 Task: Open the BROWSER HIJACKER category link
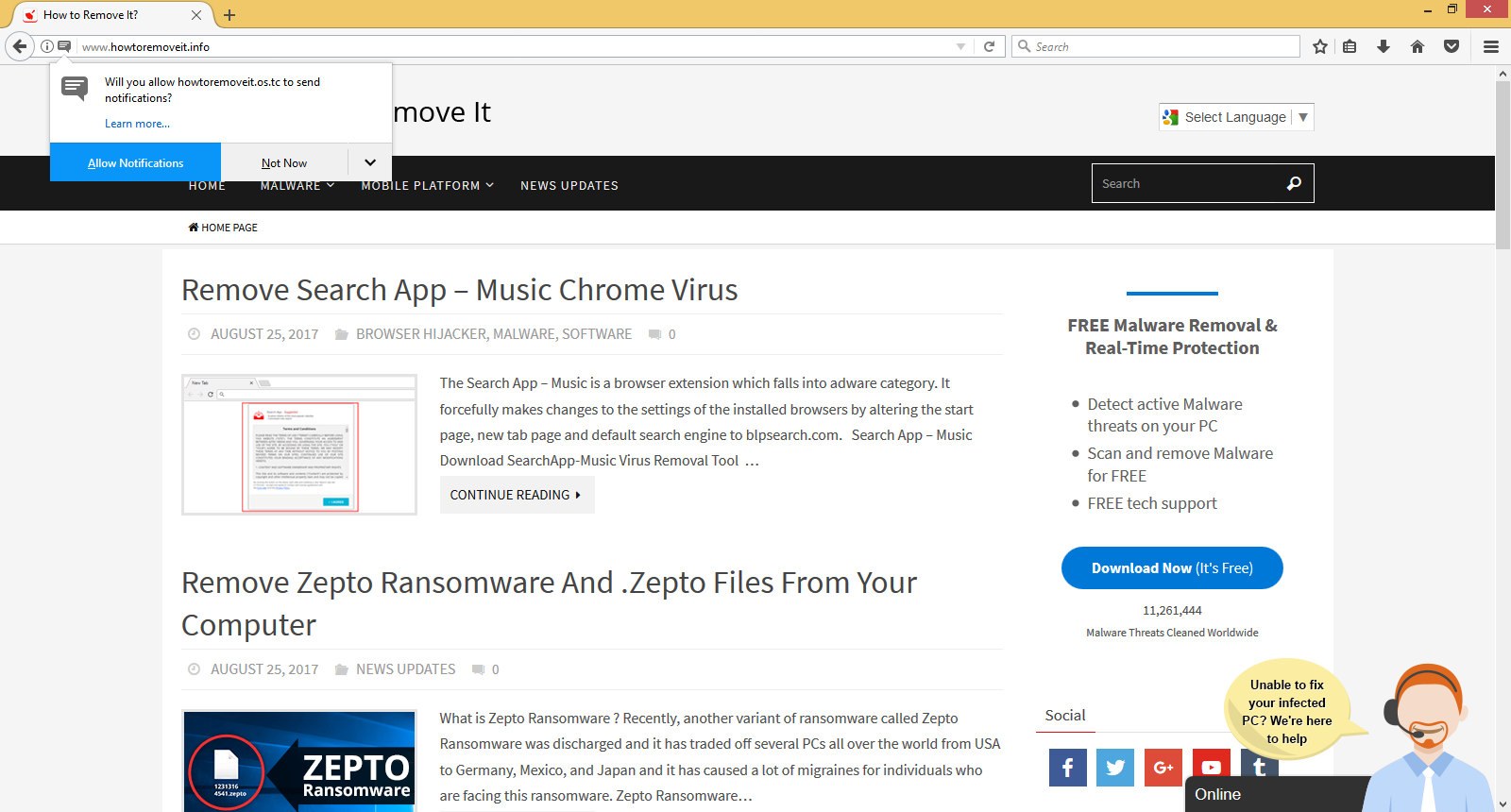click(x=420, y=334)
